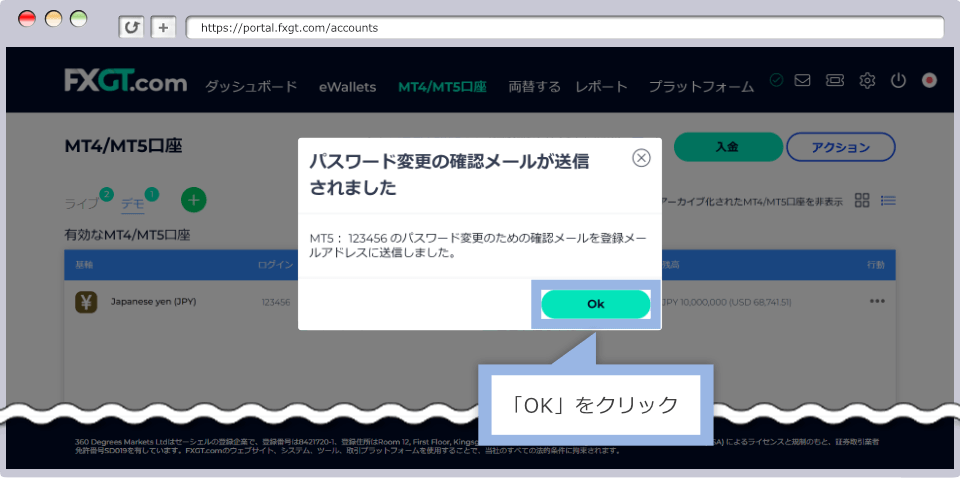This screenshot has width=960, height=478.
Task: Click the power logout icon
Action: [898, 80]
